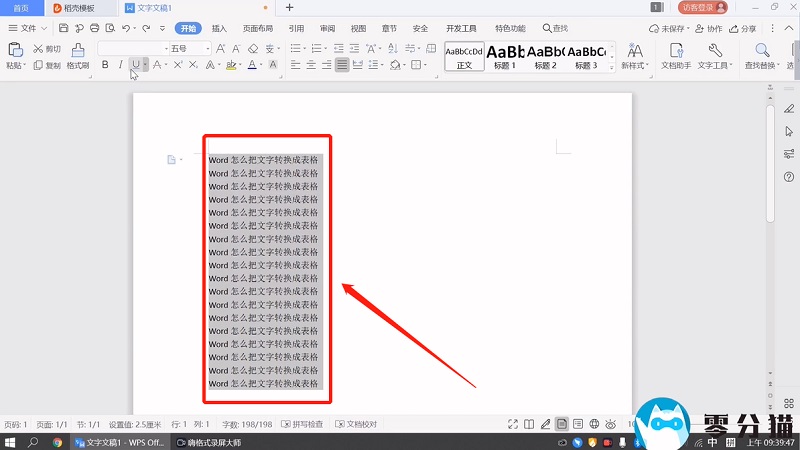Click the red font color swatch
Viewport: 800px width, 450px height.
[x=253, y=65]
